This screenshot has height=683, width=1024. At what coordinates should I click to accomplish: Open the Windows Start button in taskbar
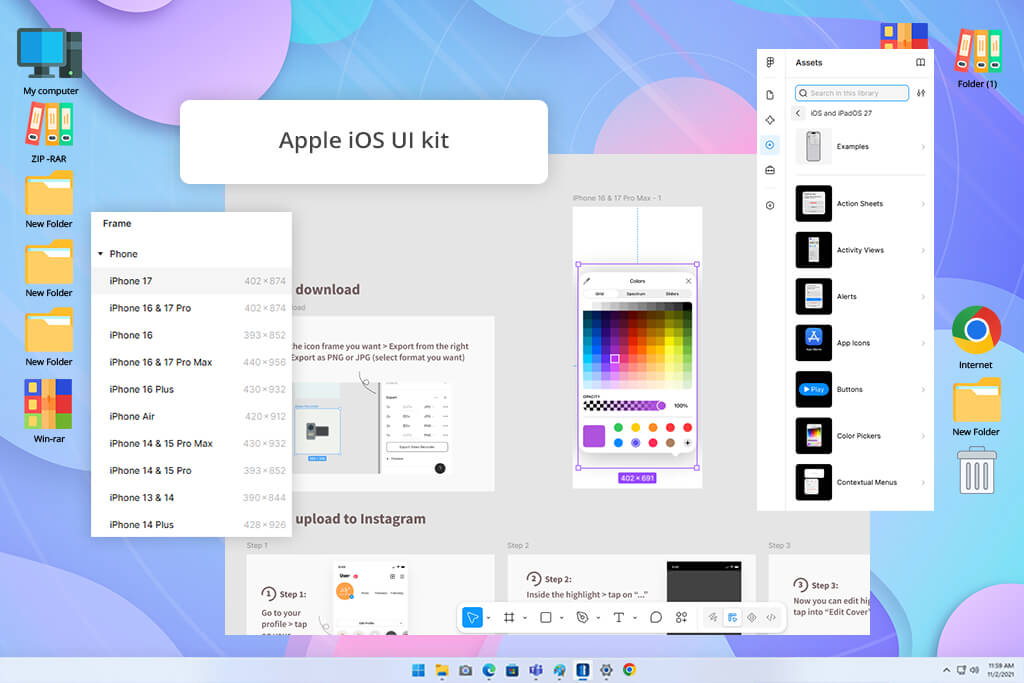click(x=419, y=670)
